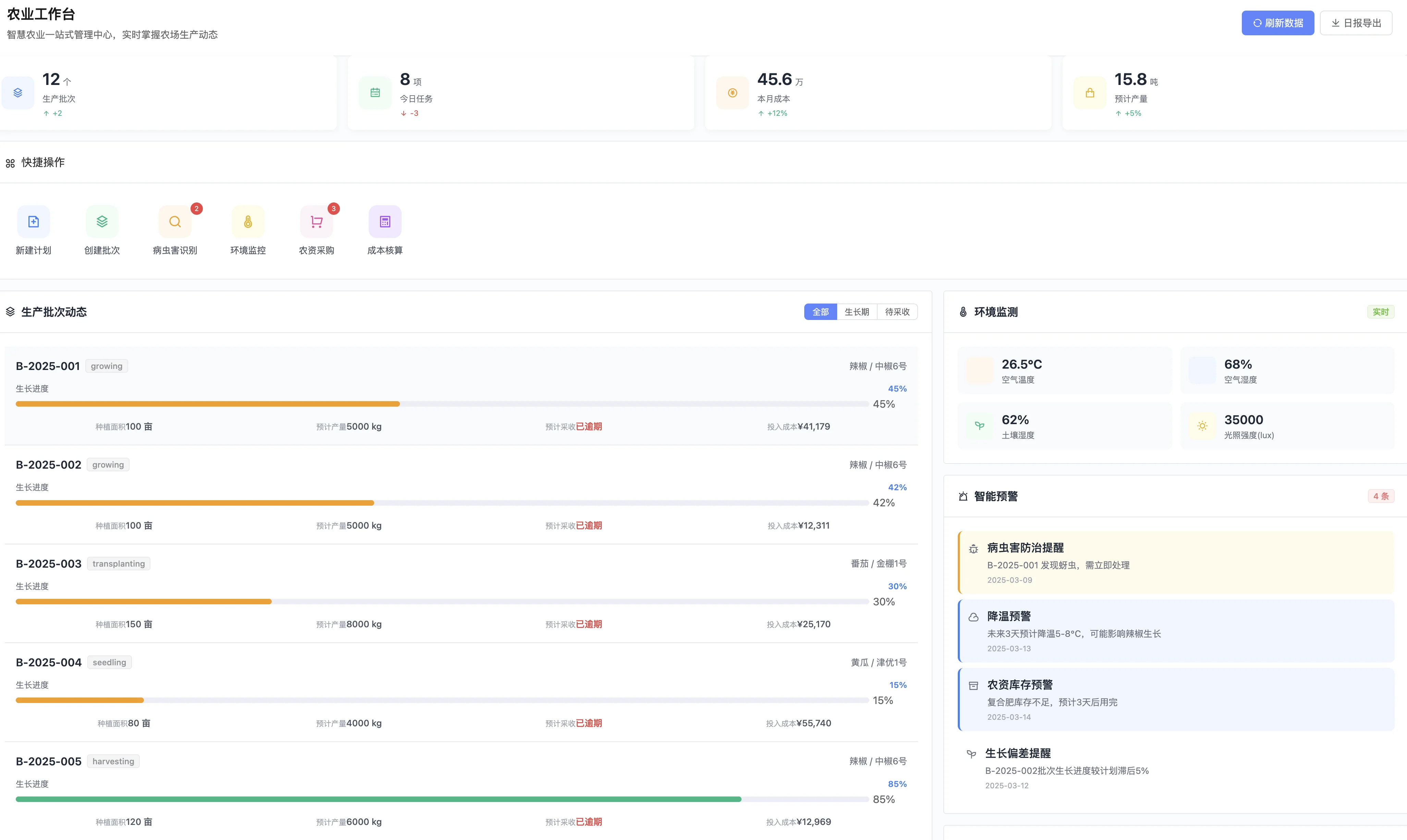Click the 今日任务 calendar icon

(x=375, y=92)
